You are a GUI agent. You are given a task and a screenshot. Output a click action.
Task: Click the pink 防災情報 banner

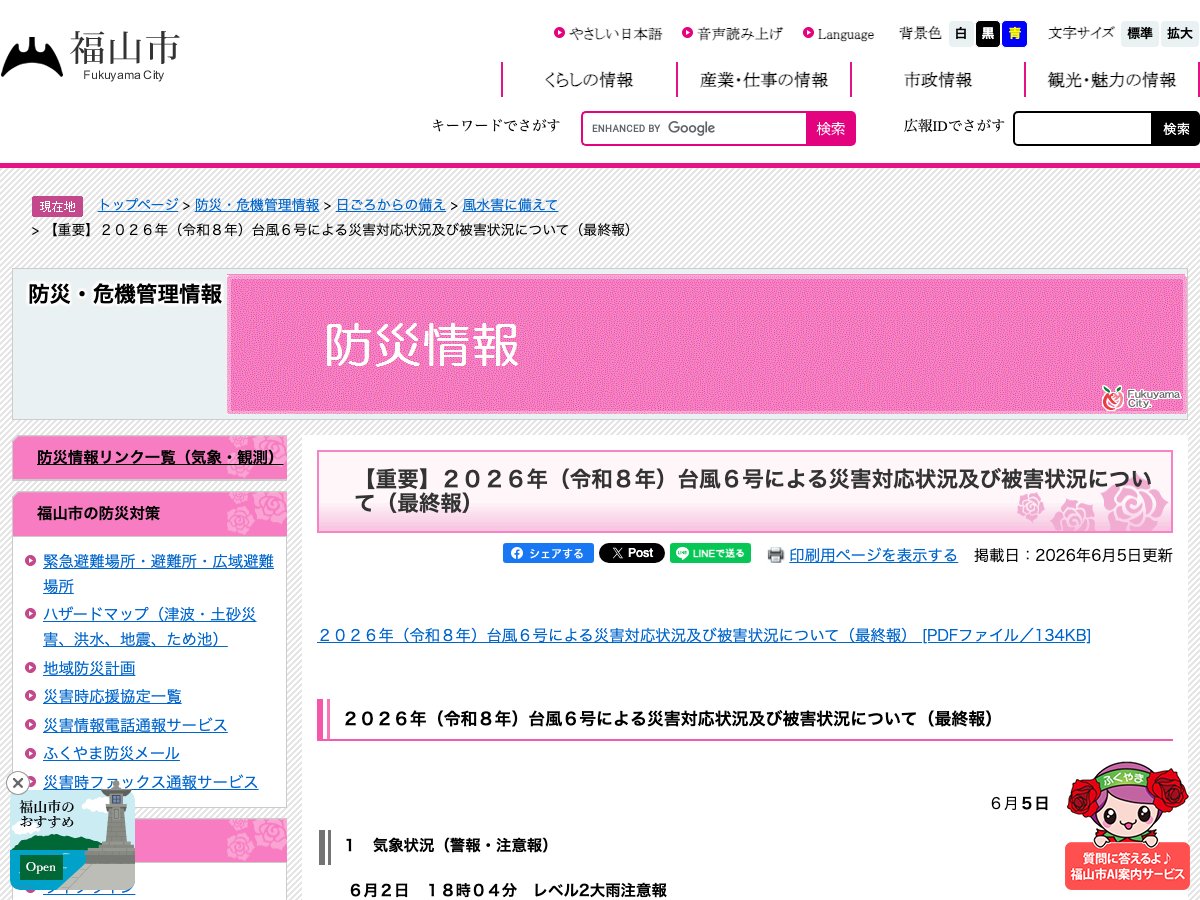point(707,344)
